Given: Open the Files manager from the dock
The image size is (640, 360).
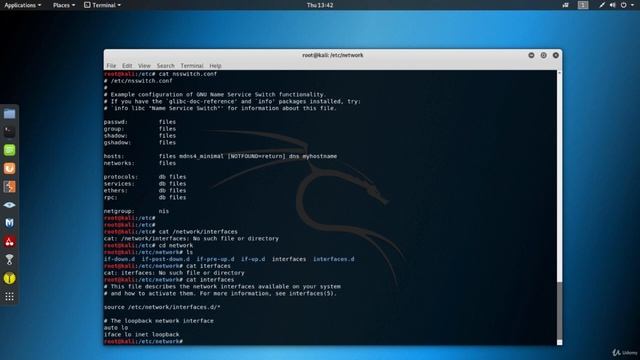Looking at the screenshot, I should [x=9, y=114].
